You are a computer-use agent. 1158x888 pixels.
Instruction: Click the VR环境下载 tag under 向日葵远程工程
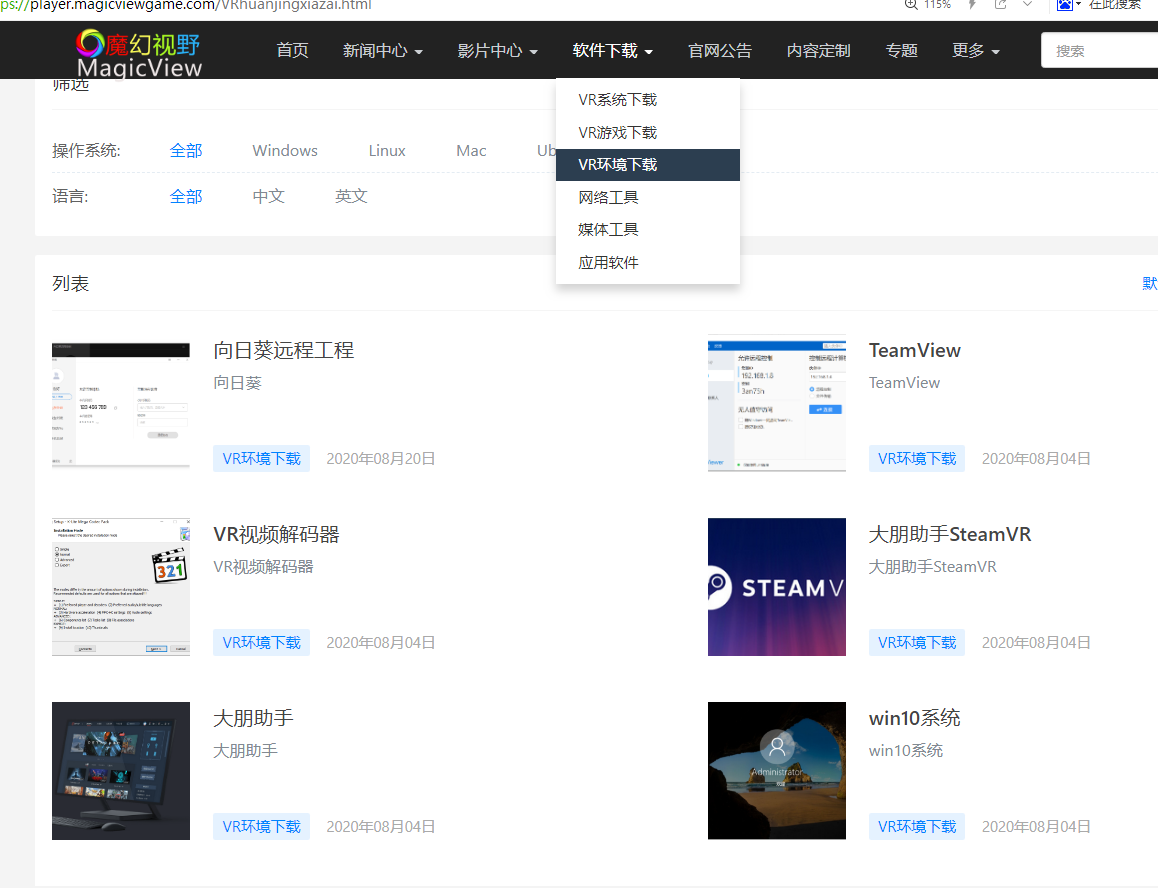click(261, 459)
